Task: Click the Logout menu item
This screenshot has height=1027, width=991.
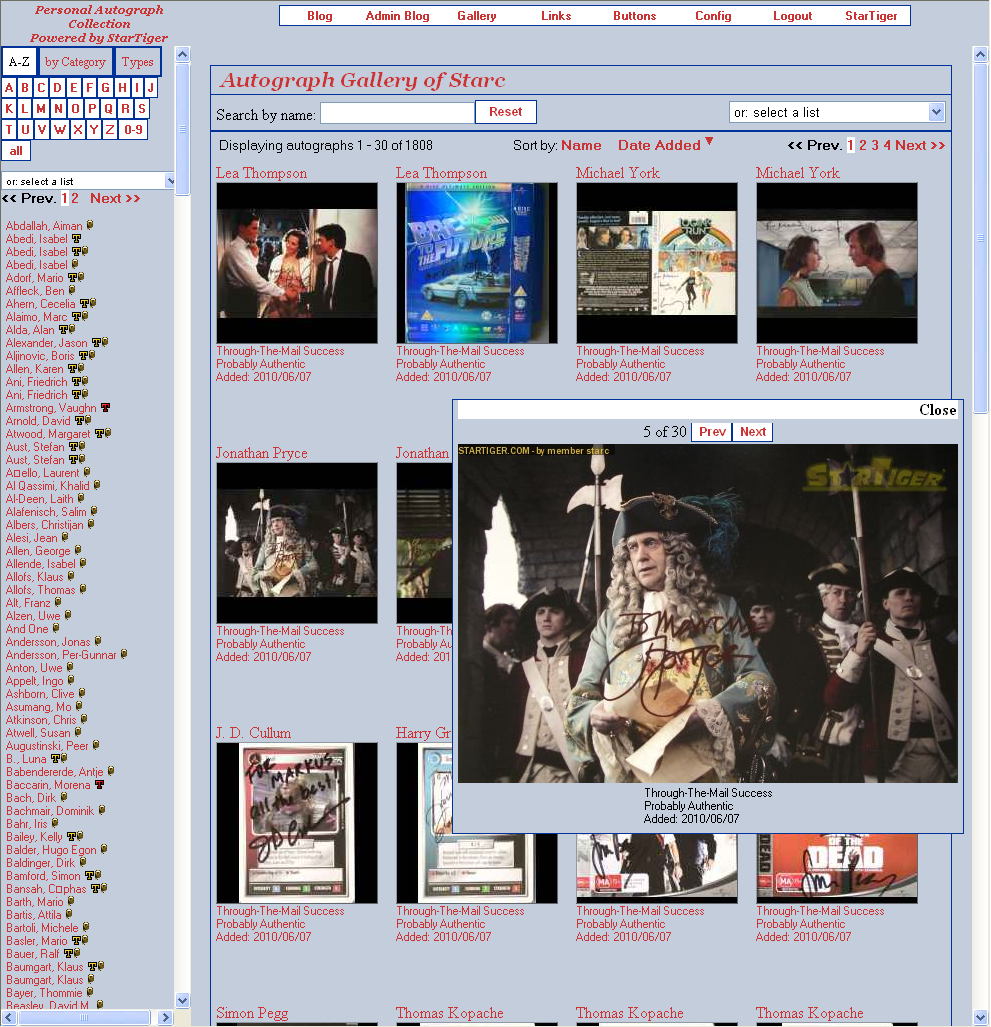Action: 793,16
